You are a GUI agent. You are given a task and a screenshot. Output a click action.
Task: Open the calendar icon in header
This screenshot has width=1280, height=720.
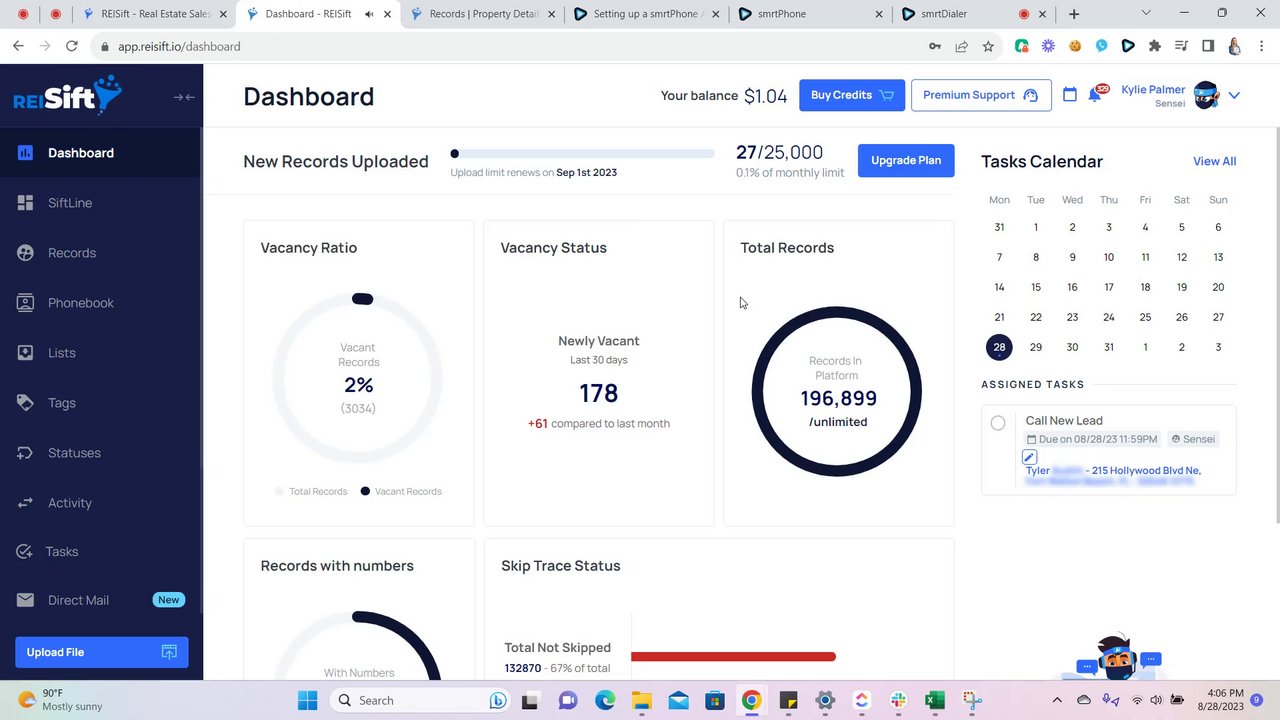[1070, 94]
